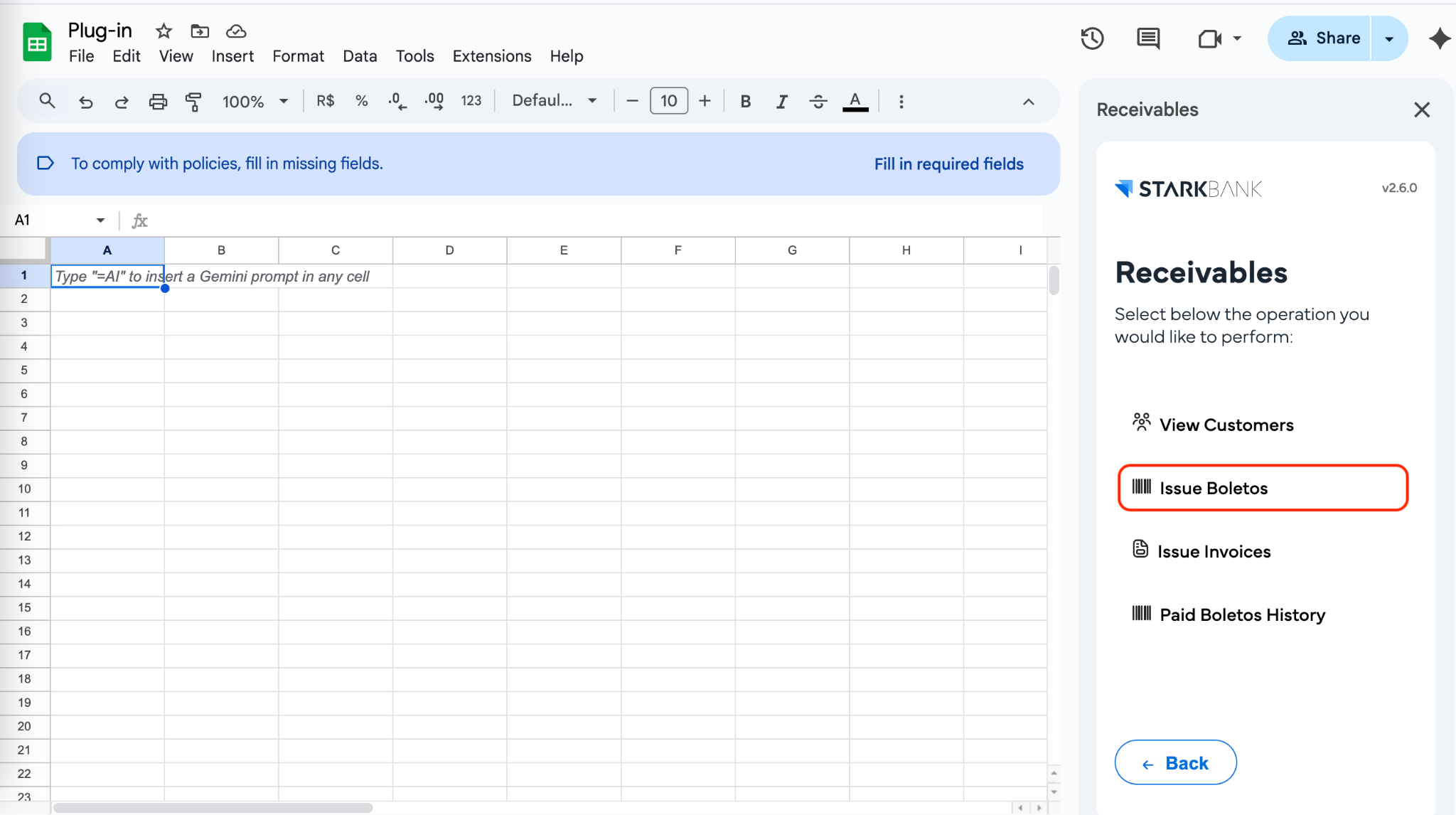Star the Plug-in document
Screen dimensions: 1456x815
click(164, 31)
